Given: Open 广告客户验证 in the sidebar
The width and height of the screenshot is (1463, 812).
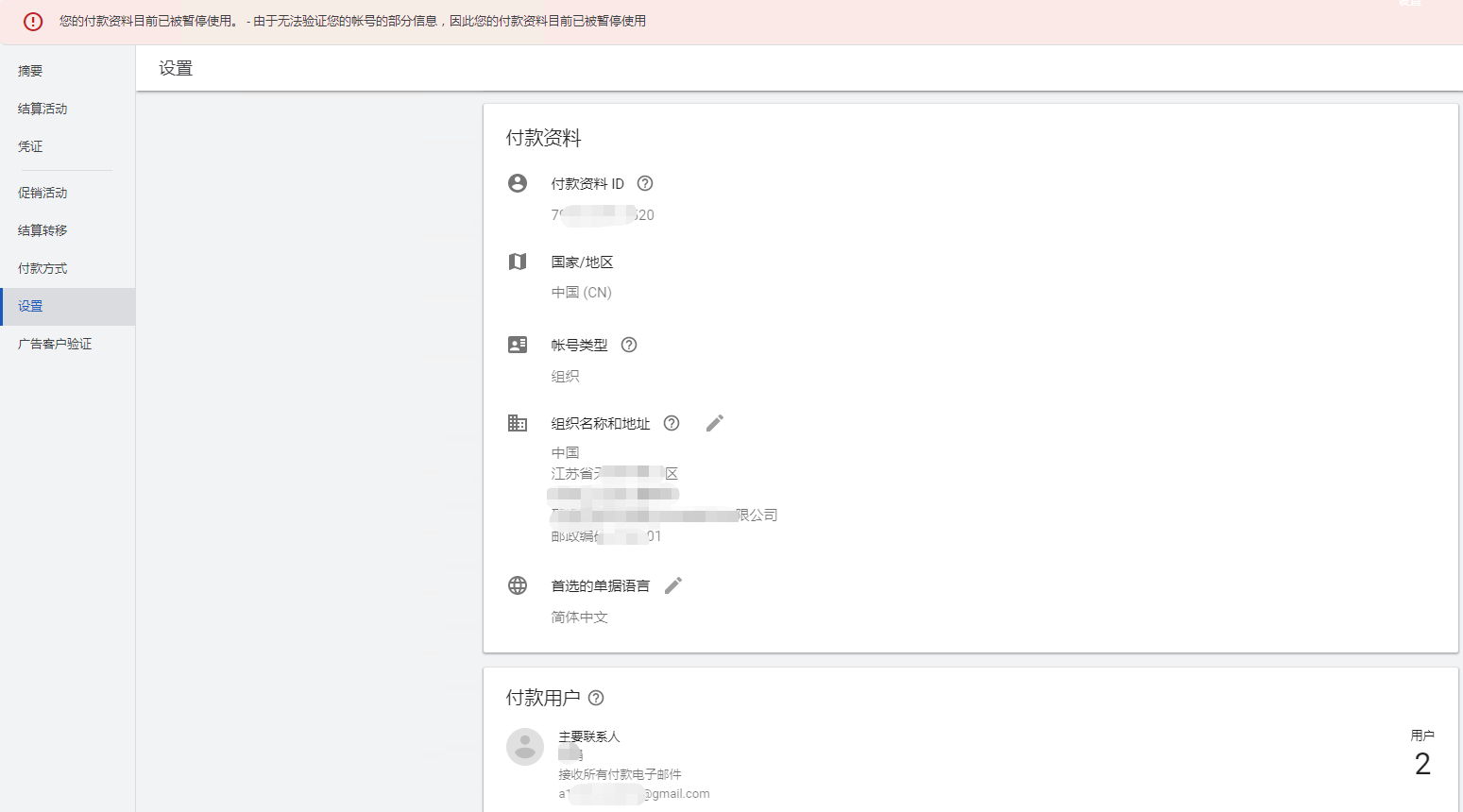Looking at the screenshot, I should coord(68,344).
